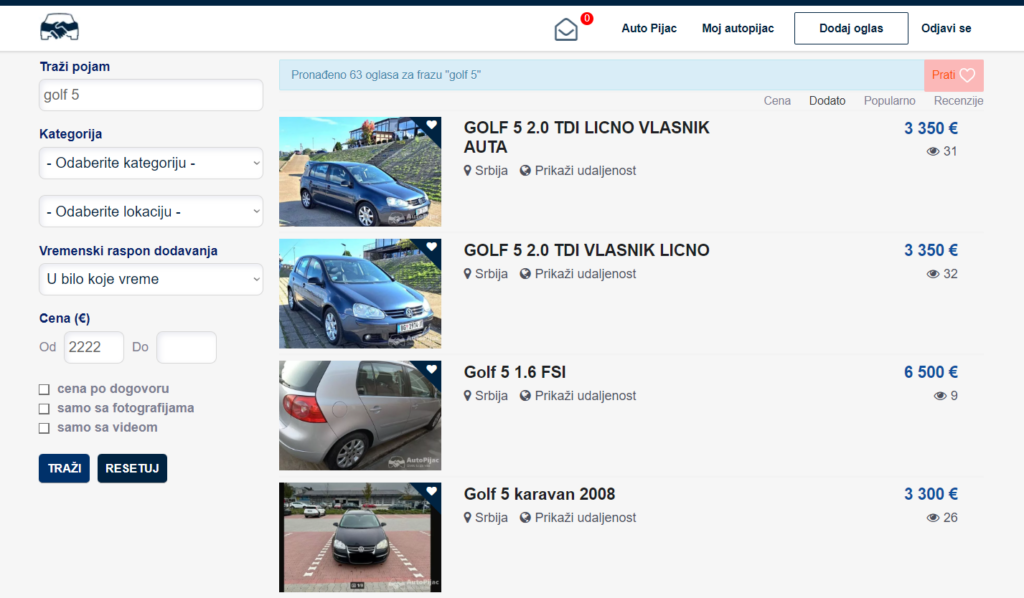The image size is (1024, 598).
Task: Open the Golf 5 karavan 2008 listing title
Action: coord(539,494)
